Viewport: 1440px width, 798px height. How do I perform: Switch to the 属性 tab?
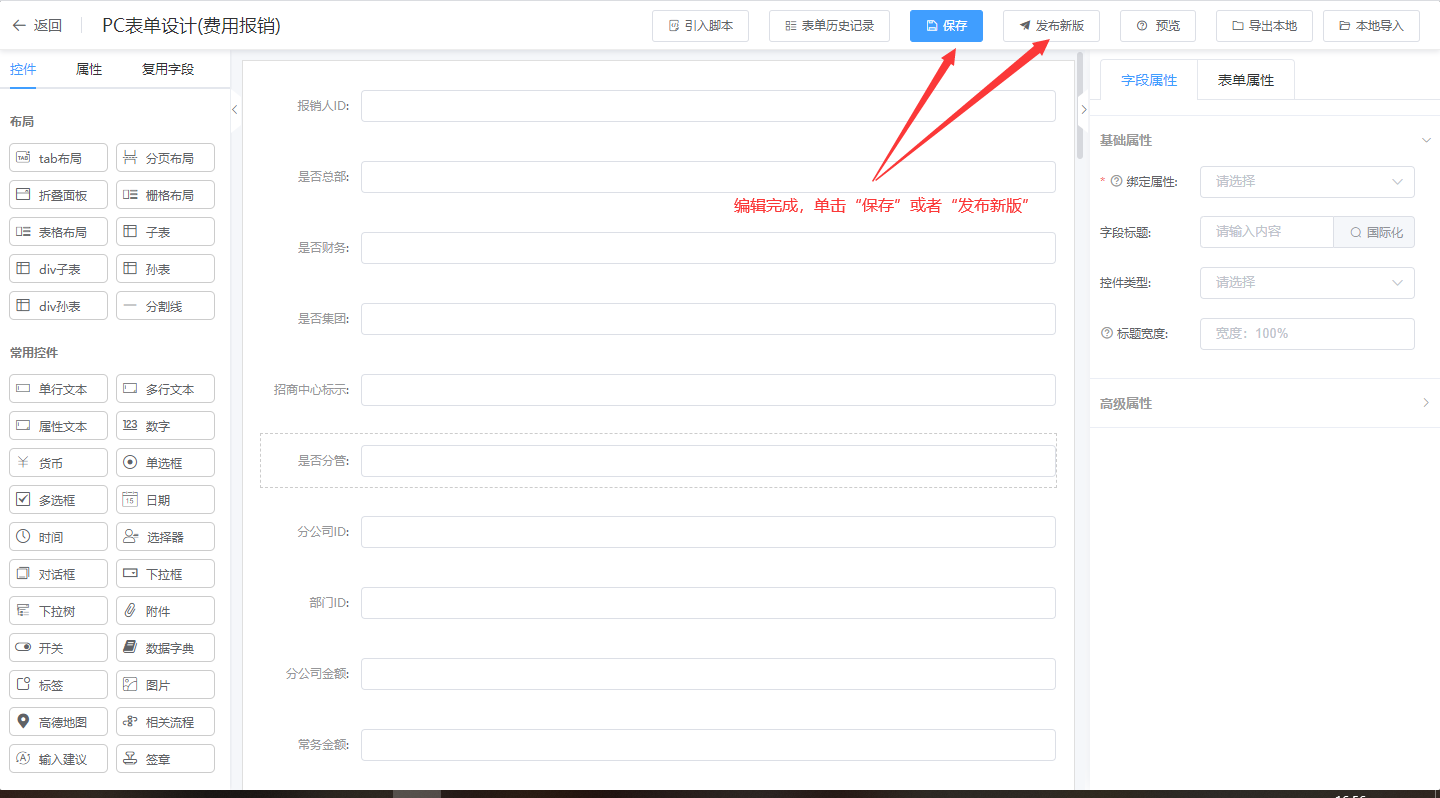89,70
